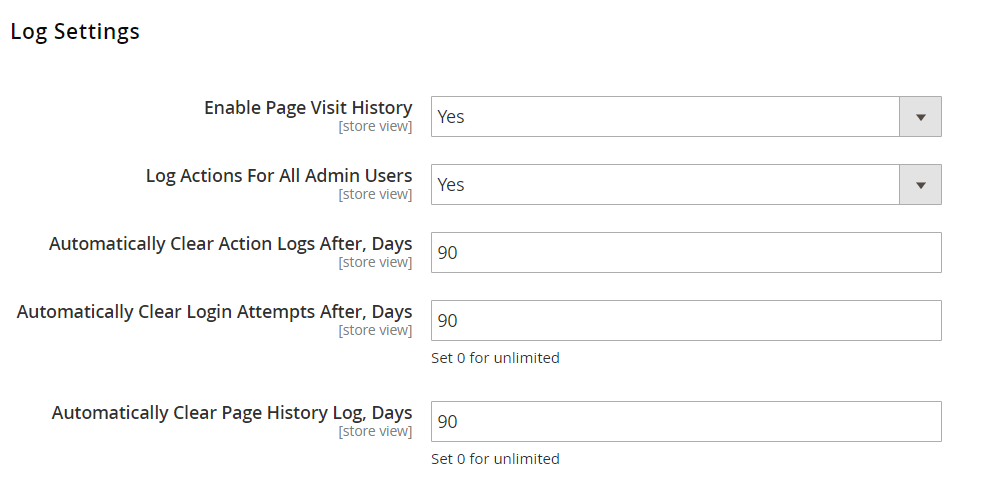Click store view scope under Clear Action Logs
This screenshot has width=984, height=493.
[375, 263]
